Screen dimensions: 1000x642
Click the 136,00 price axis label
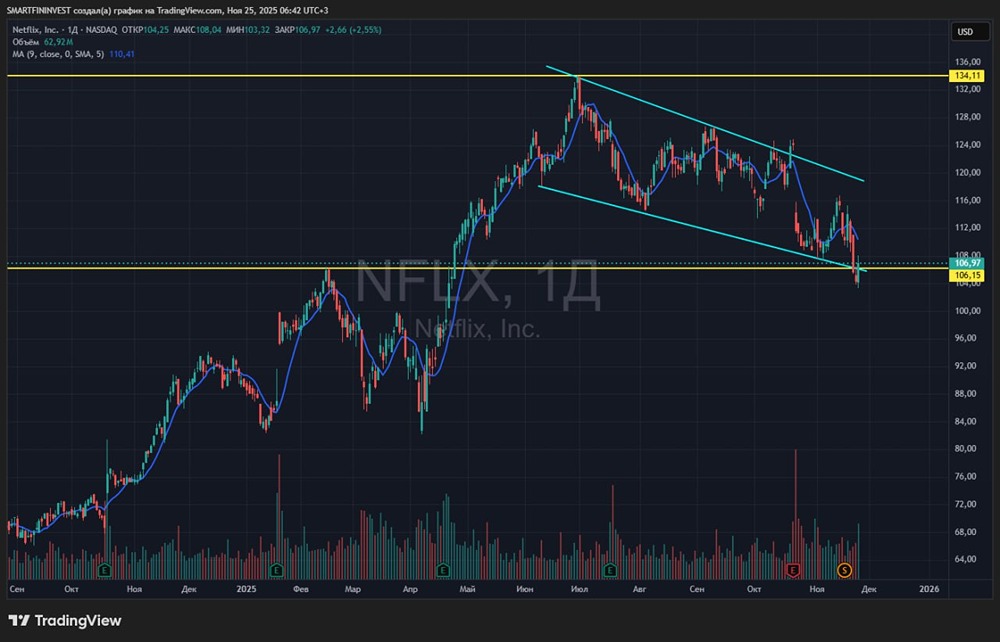[967, 62]
